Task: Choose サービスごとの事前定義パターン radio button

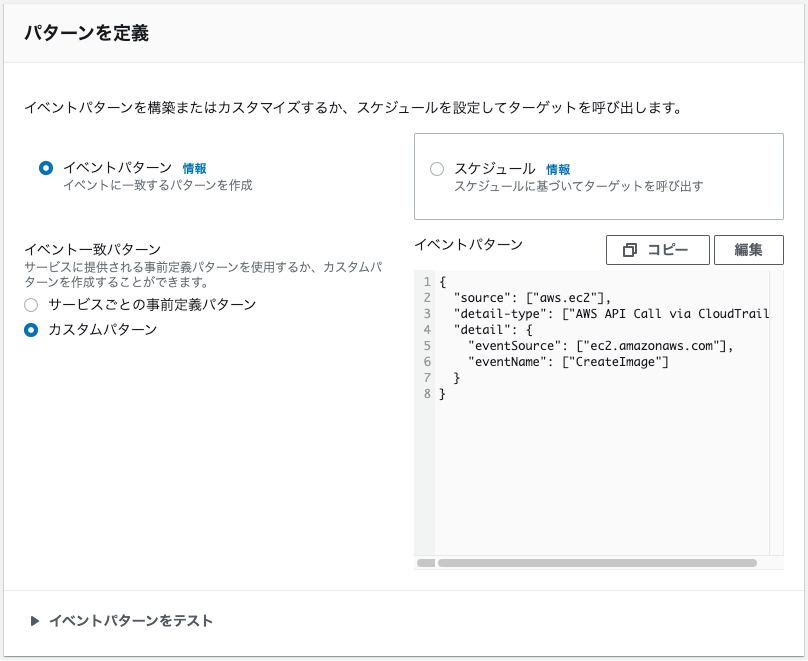Action: pos(31,305)
